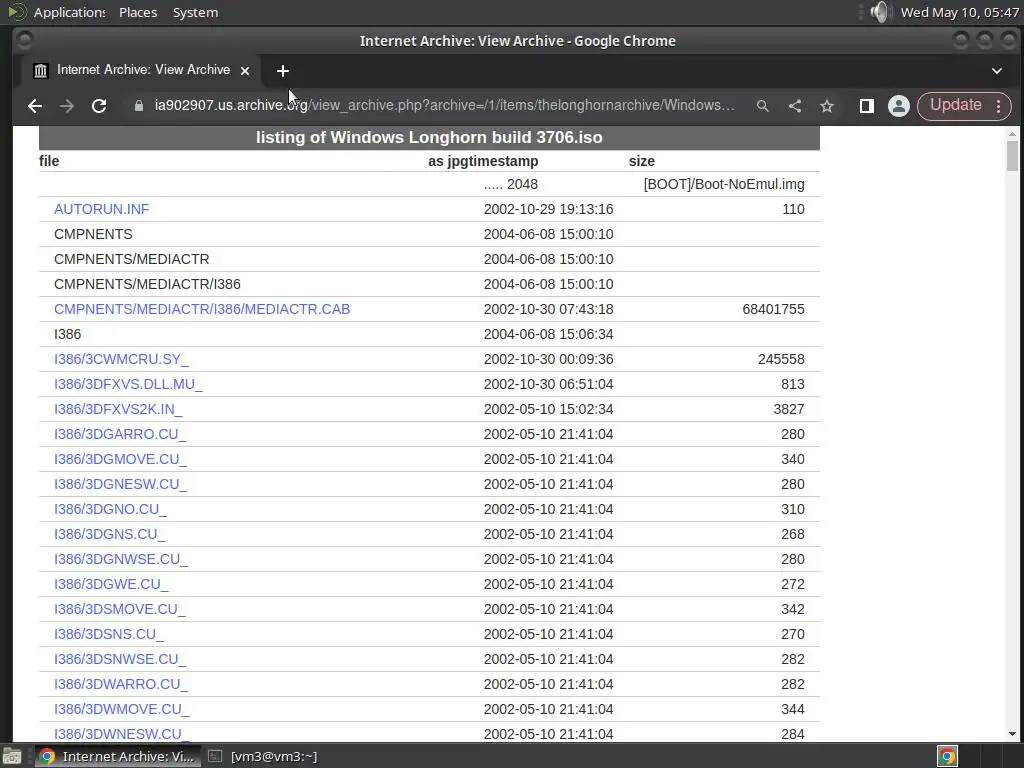This screenshot has height=768, width=1024.
Task: Open the Chrome profile avatar
Action: click(899, 106)
